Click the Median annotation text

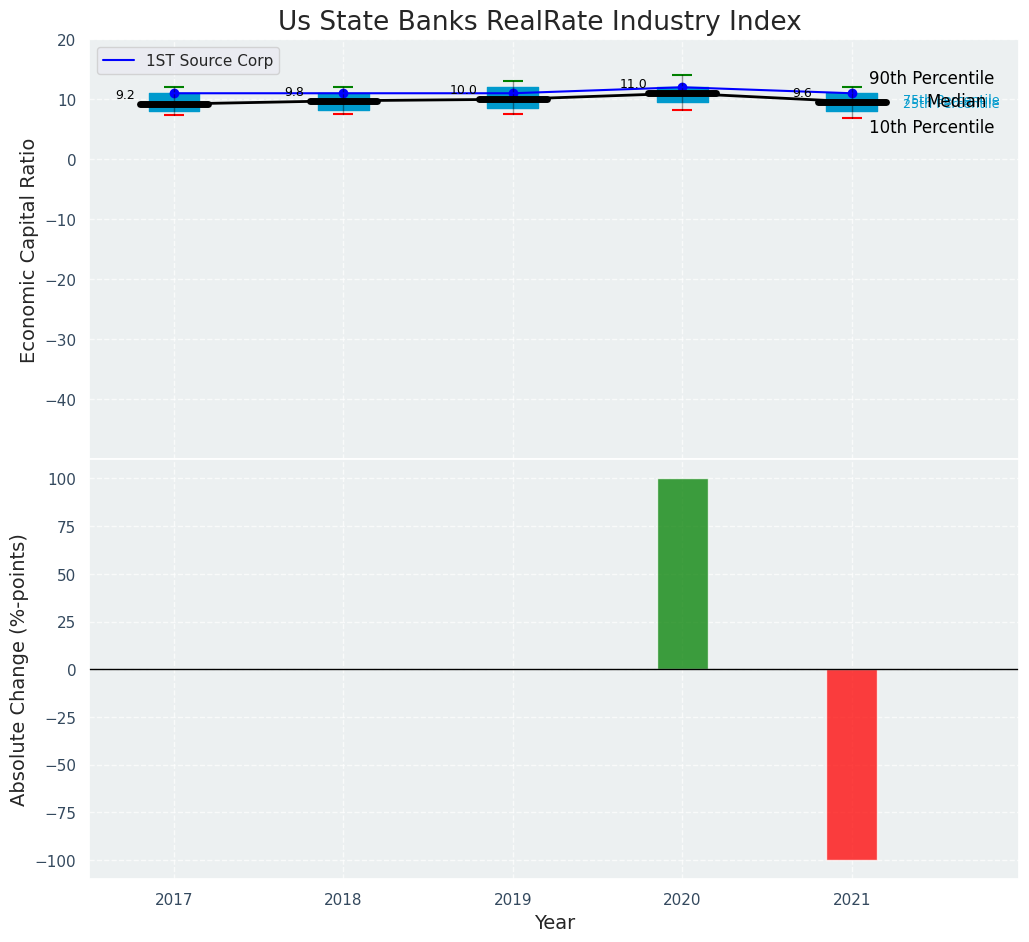955,101
